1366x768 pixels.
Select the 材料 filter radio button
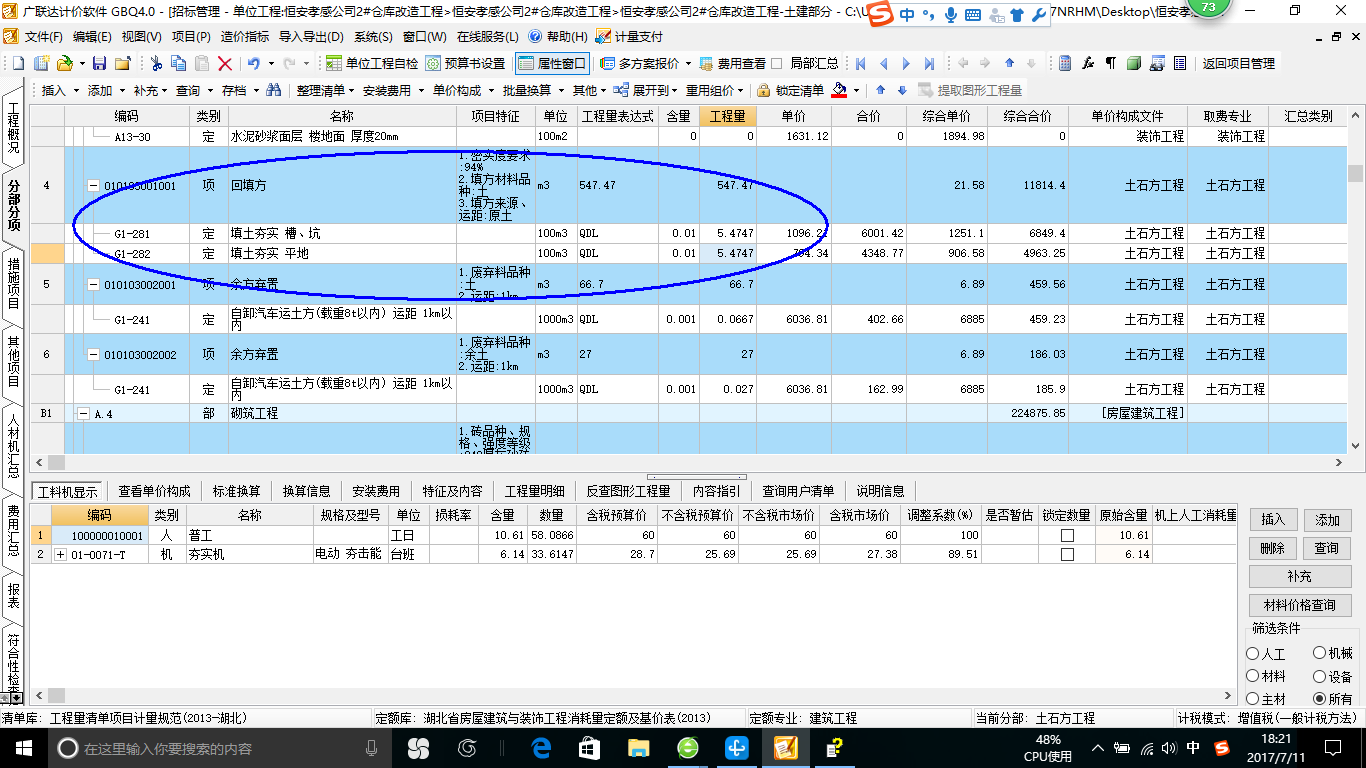(x=1253, y=677)
